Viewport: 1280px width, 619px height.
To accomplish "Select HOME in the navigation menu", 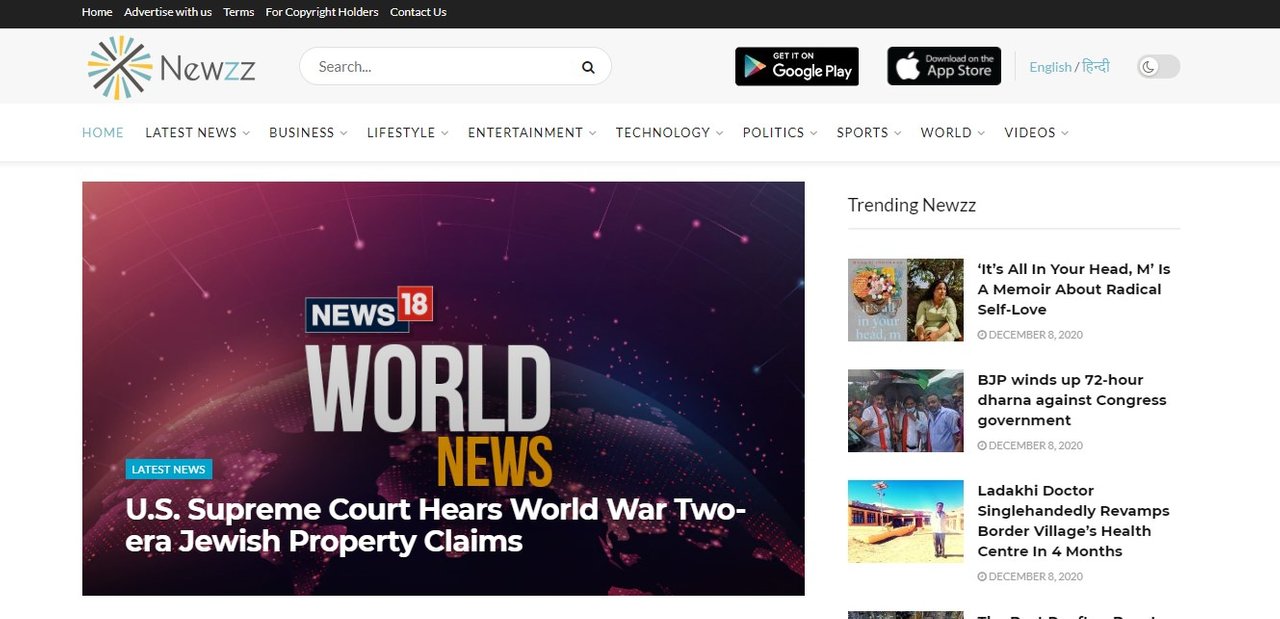I will pos(103,132).
